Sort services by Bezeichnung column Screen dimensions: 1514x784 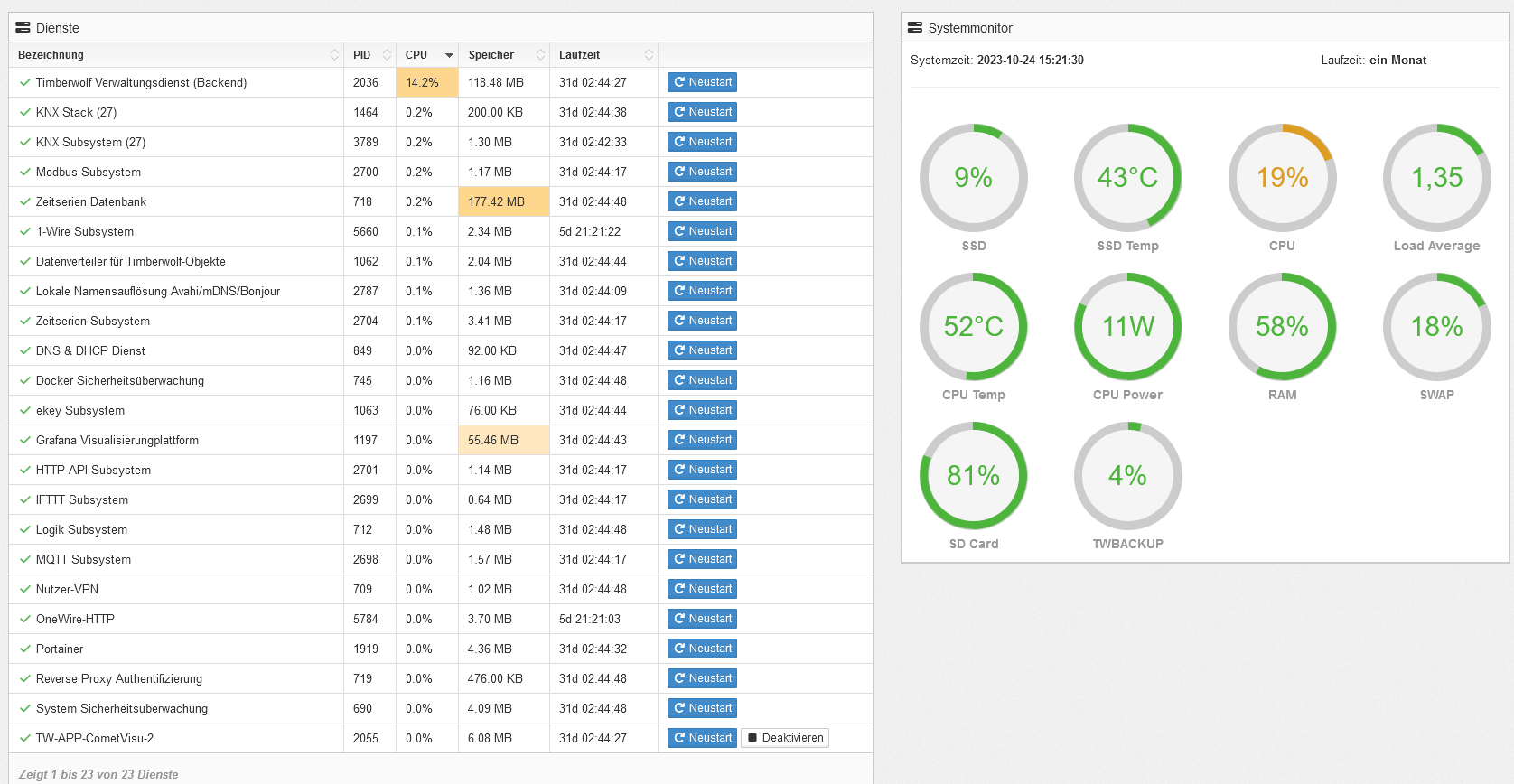click(x=176, y=55)
